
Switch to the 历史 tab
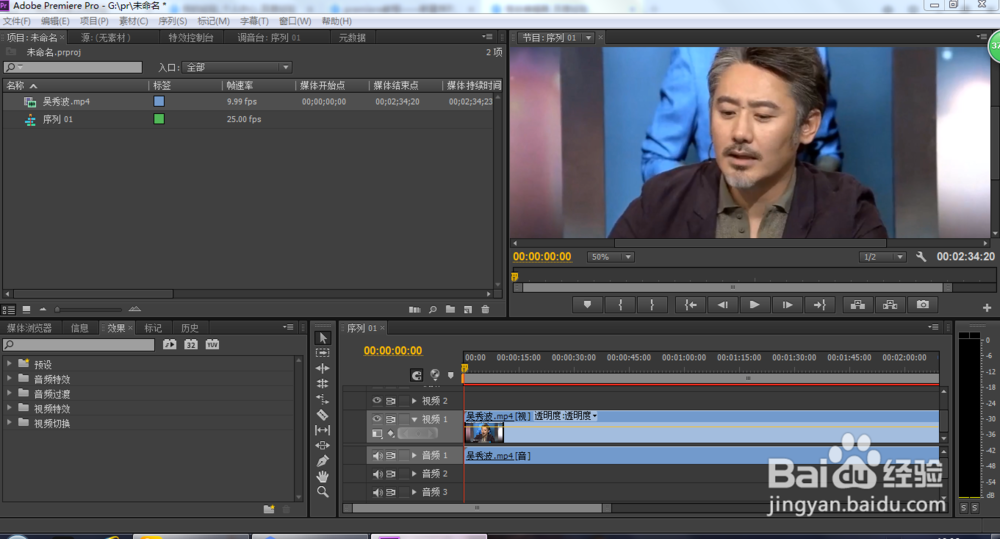(189, 328)
